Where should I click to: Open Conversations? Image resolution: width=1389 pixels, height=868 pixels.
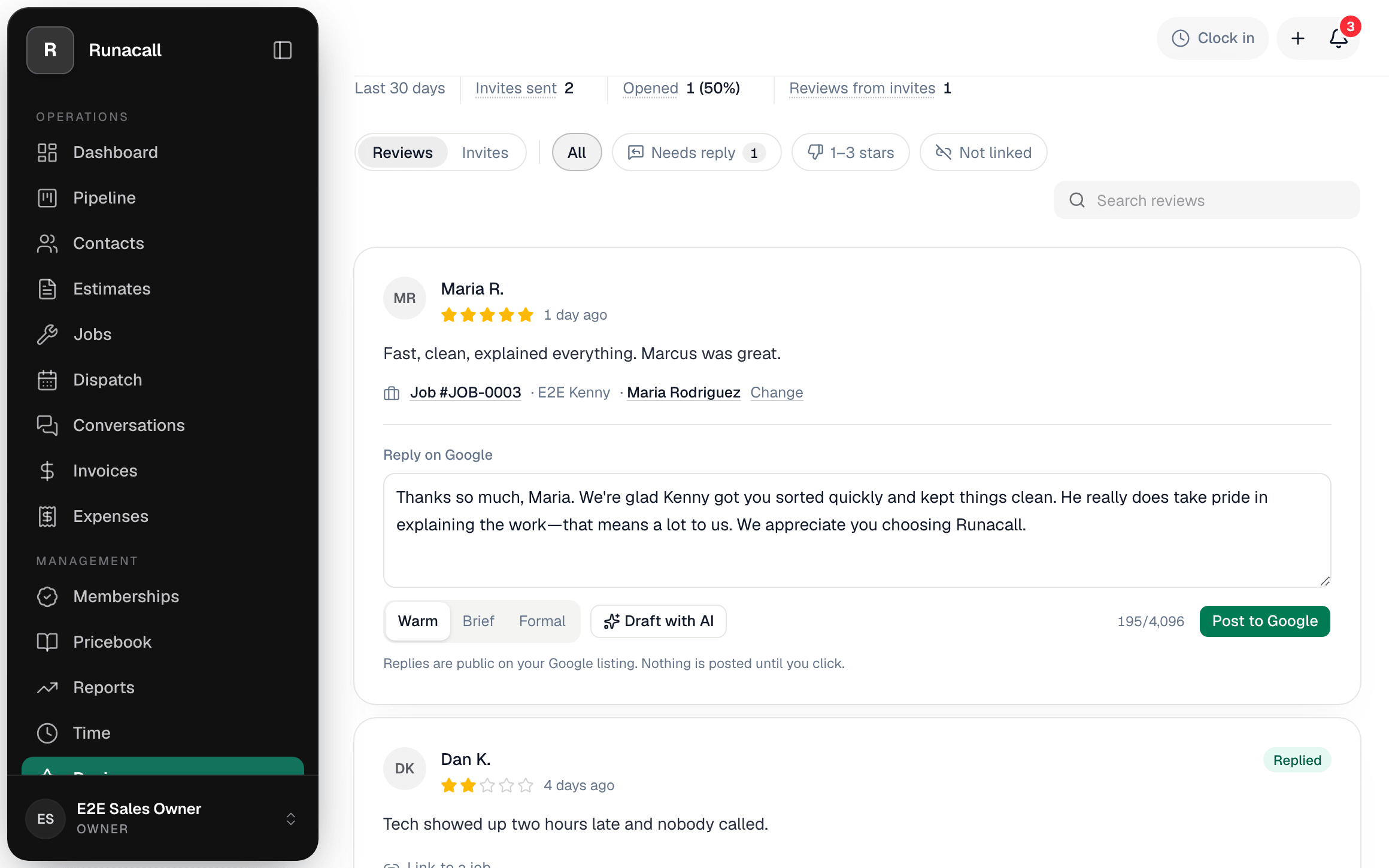click(162, 425)
